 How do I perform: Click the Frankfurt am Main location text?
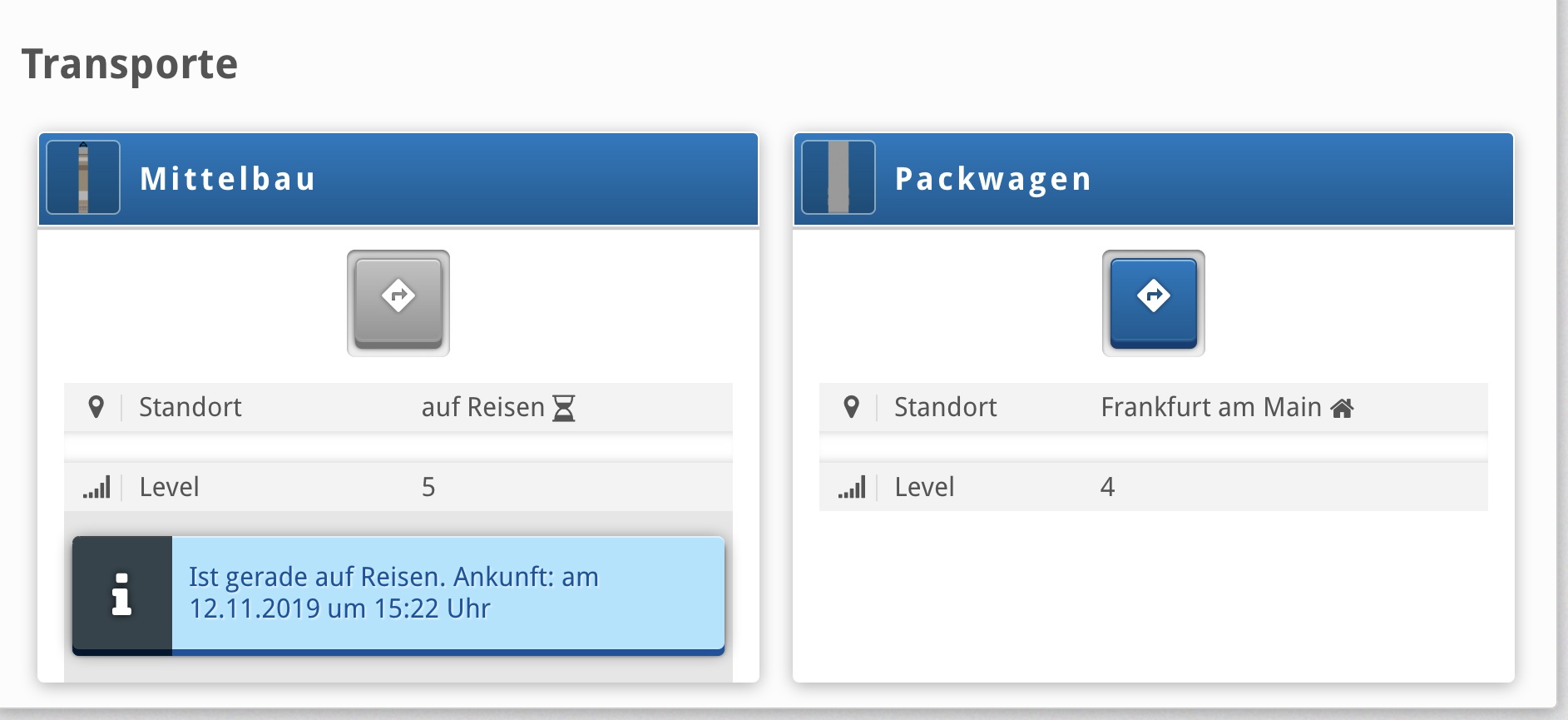(1210, 407)
